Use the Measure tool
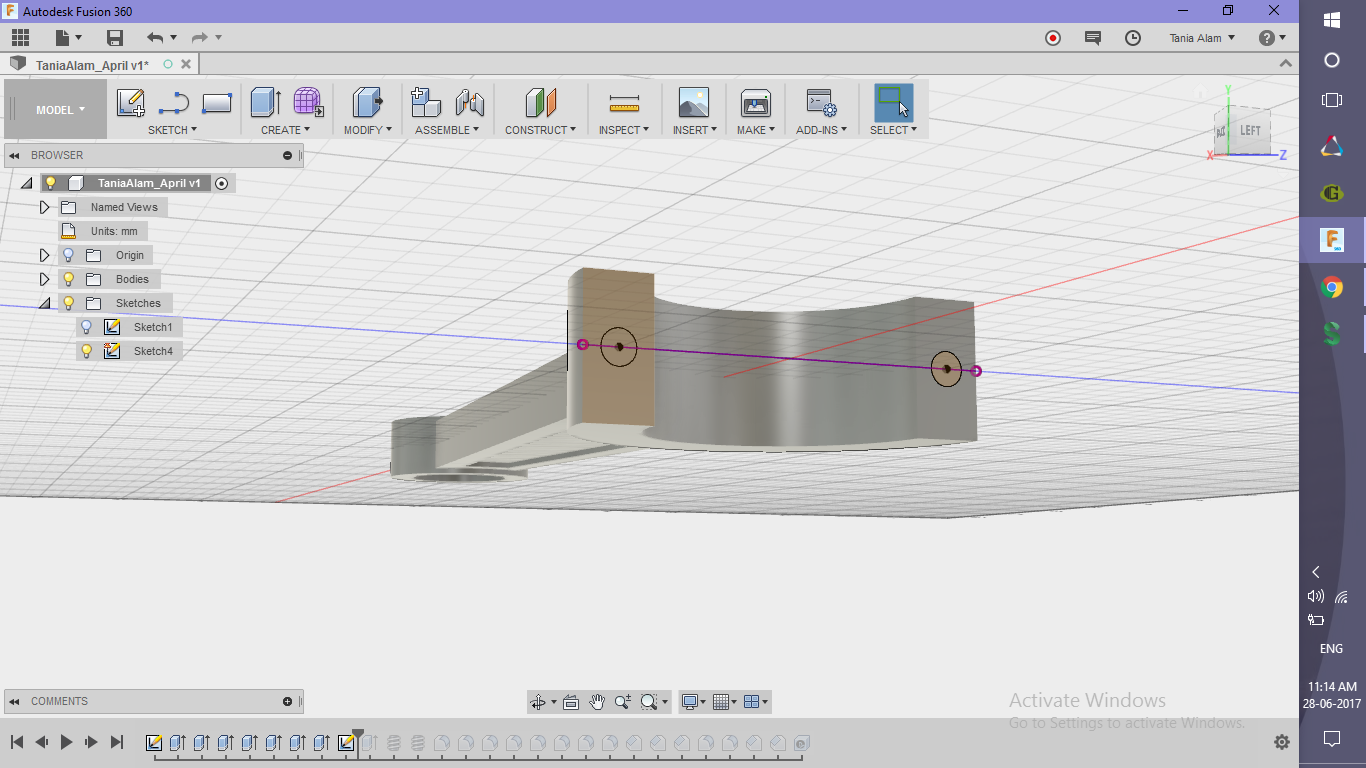Image resolution: width=1366 pixels, height=768 pixels. coord(624,103)
